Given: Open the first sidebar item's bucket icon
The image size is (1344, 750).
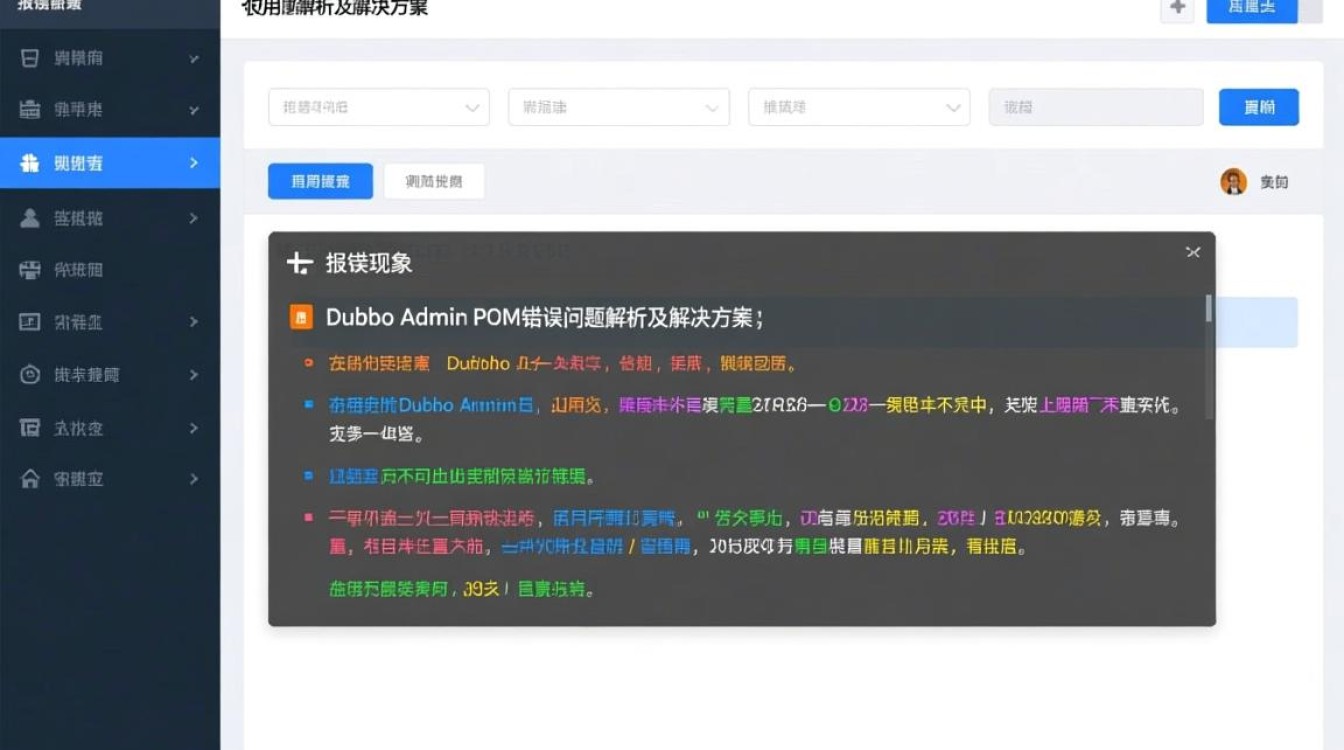Looking at the screenshot, I should click(x=30, y=58).
